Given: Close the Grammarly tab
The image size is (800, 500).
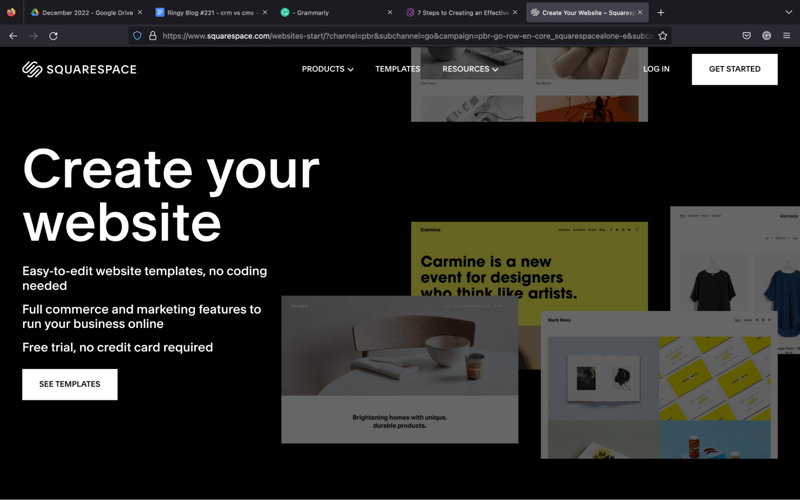Looking at the screenshot, I should 390,12.
